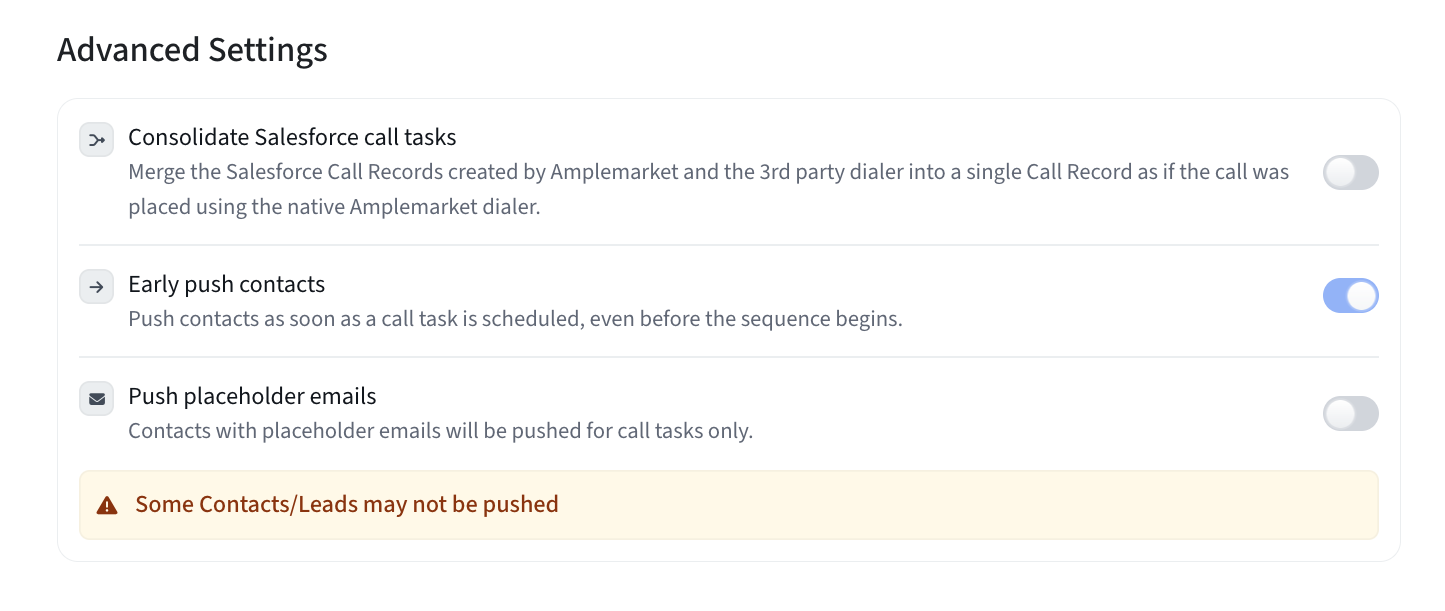Viewport: 1445px width, 611px height.
Task: Click the 'Early push contacts' title text
Action: click(227, 284)
